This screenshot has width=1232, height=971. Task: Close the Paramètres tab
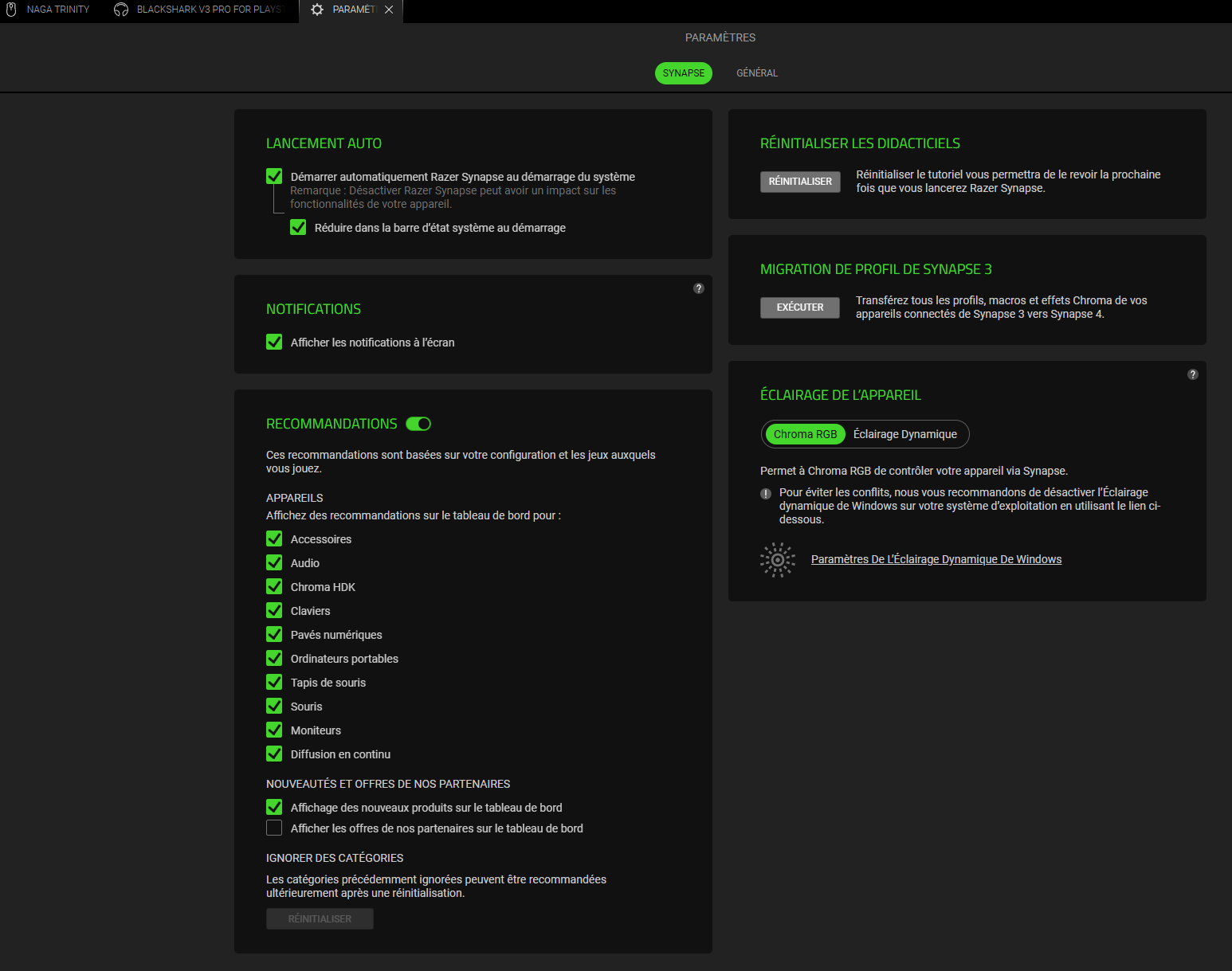(389, 10)
